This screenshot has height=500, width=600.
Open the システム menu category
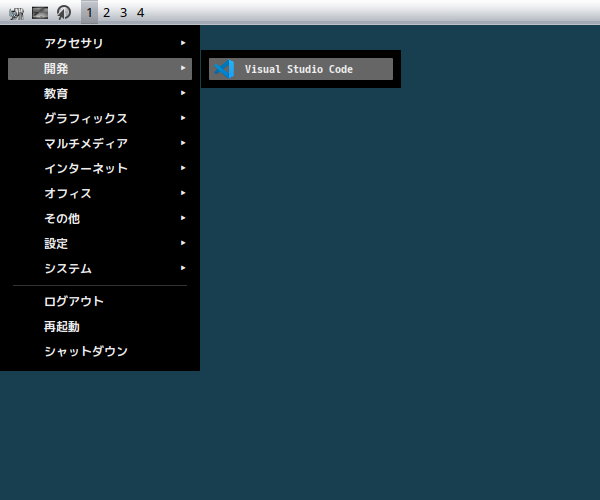pos(100,269)
